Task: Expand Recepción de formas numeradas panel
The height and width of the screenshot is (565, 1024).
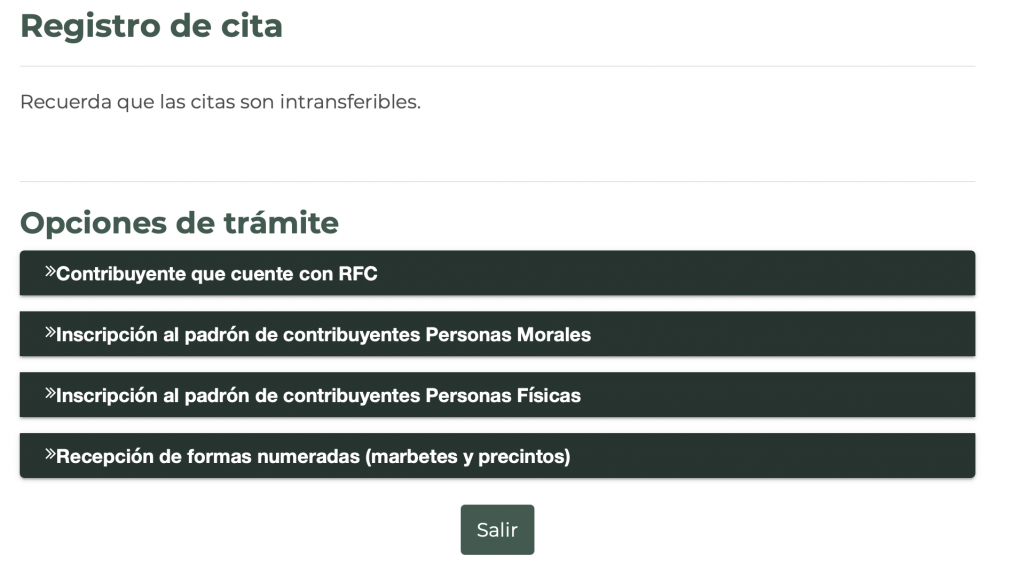Action: click(497, 456)
